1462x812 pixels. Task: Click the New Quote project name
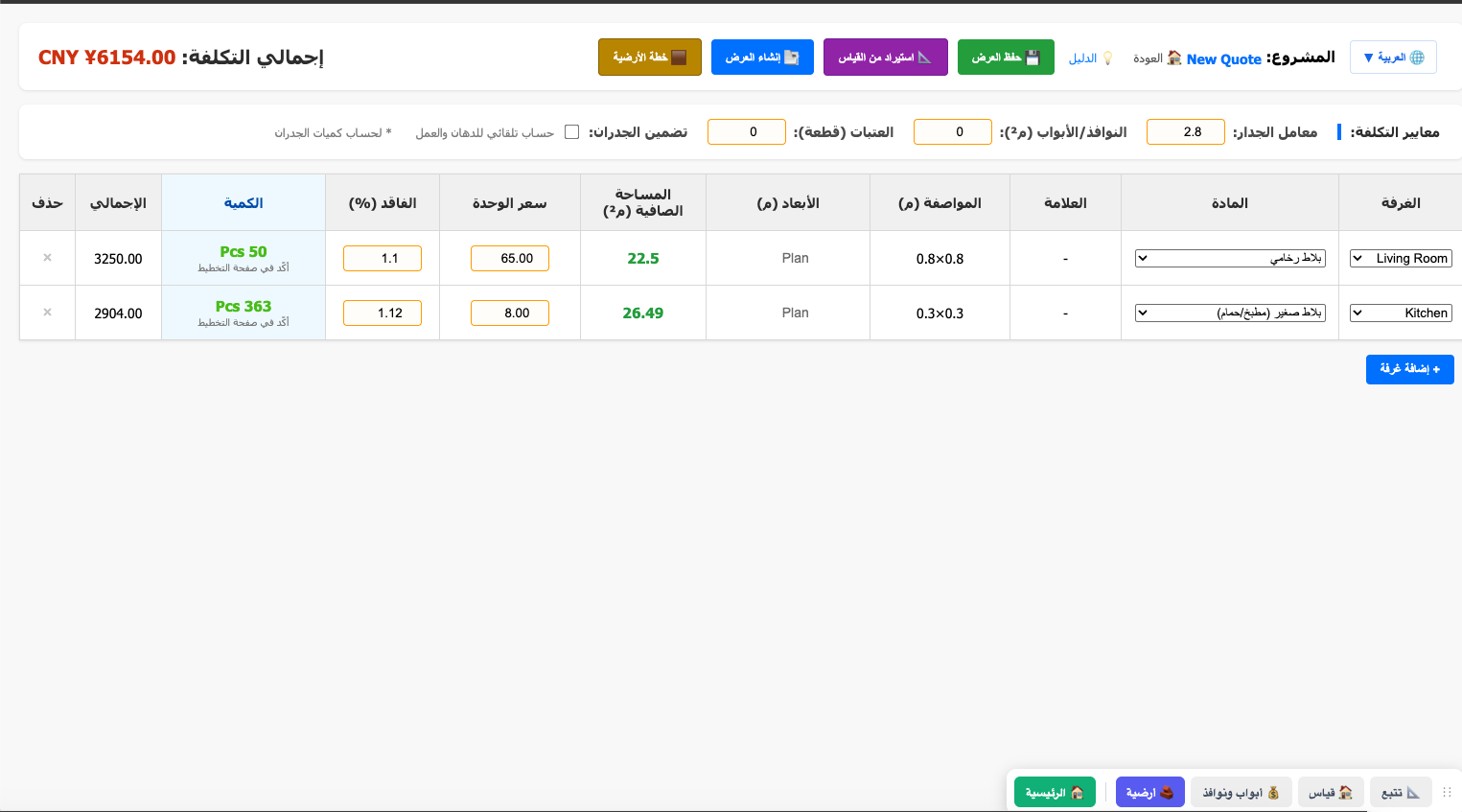click(x=1224, y=59)
